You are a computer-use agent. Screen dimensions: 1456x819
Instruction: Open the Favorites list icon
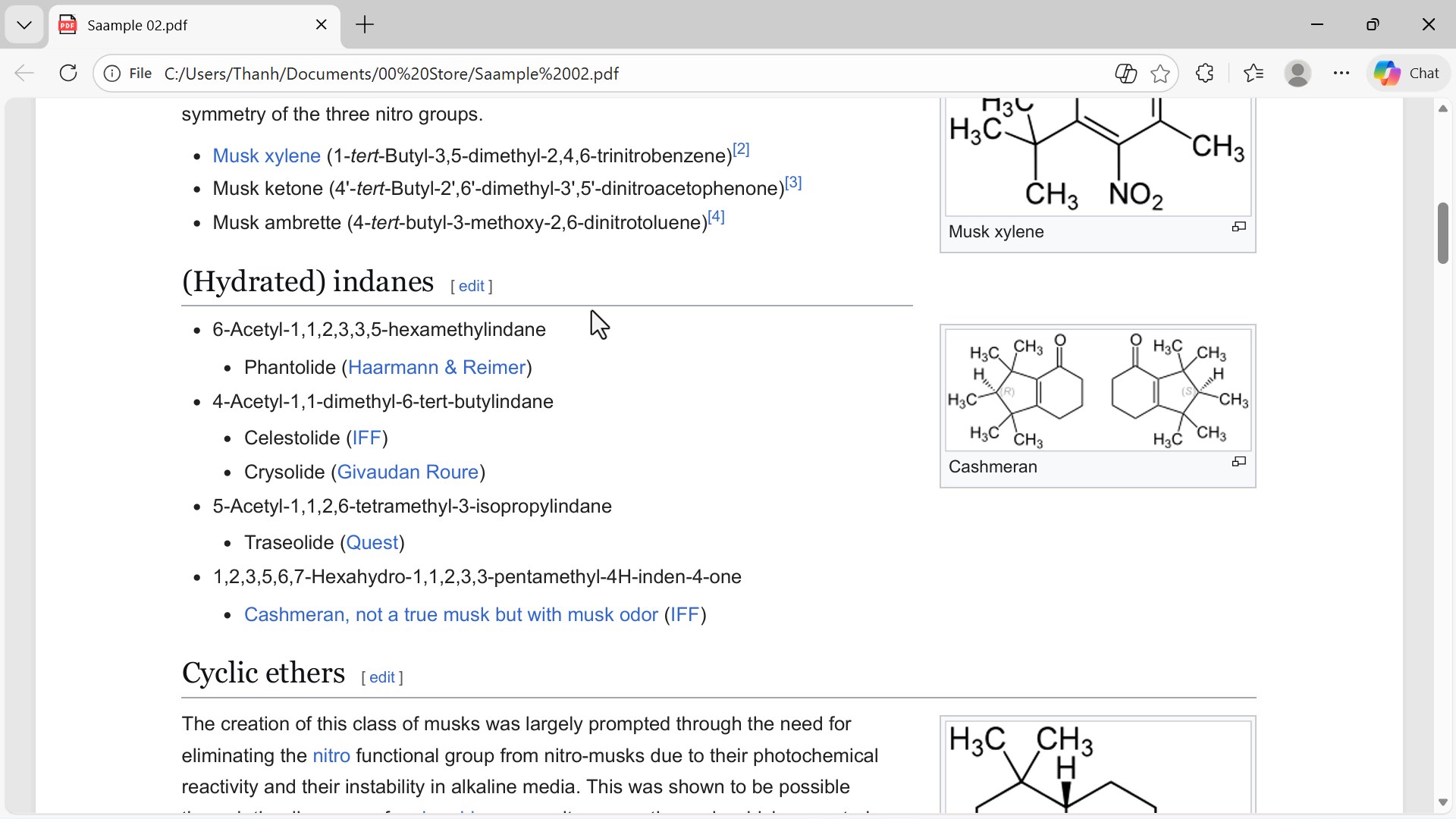coord(1254,73)
